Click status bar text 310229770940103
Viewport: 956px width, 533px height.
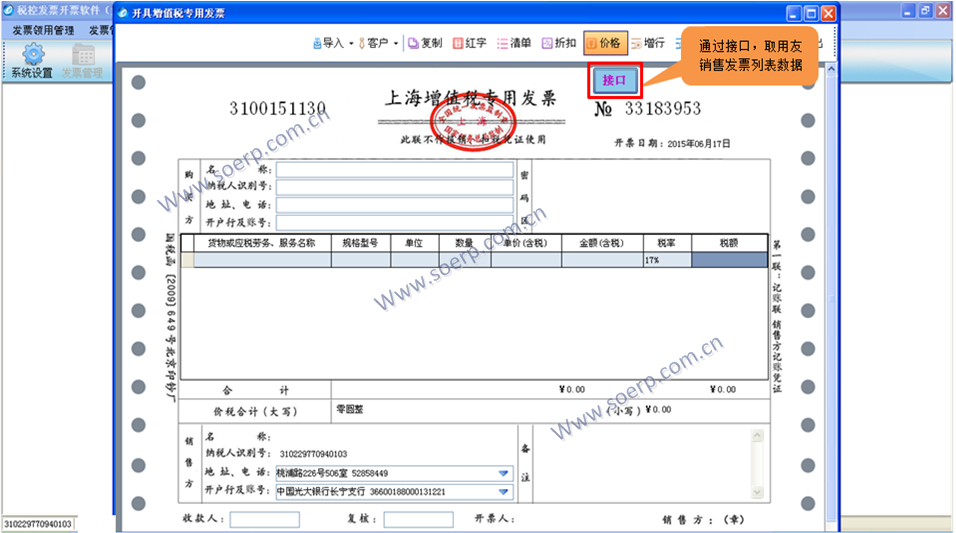coord(38,524)
